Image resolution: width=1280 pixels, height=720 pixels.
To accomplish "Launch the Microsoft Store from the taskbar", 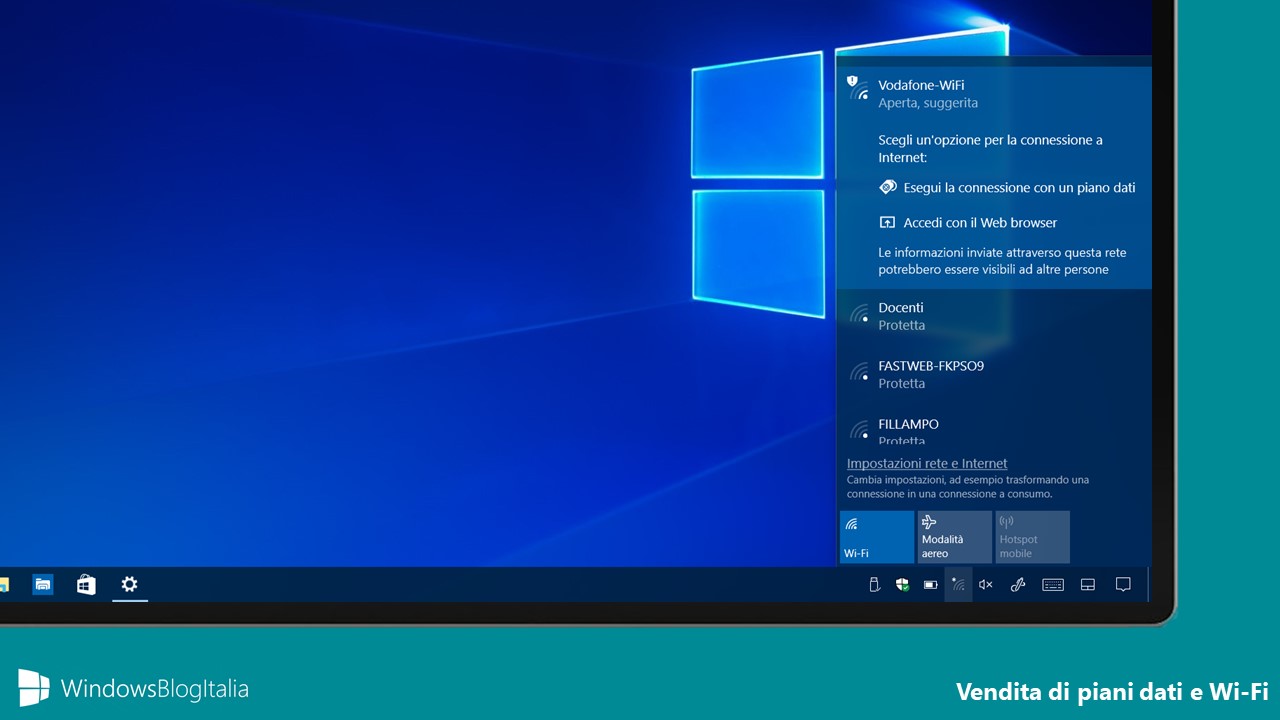I will 86,584.
